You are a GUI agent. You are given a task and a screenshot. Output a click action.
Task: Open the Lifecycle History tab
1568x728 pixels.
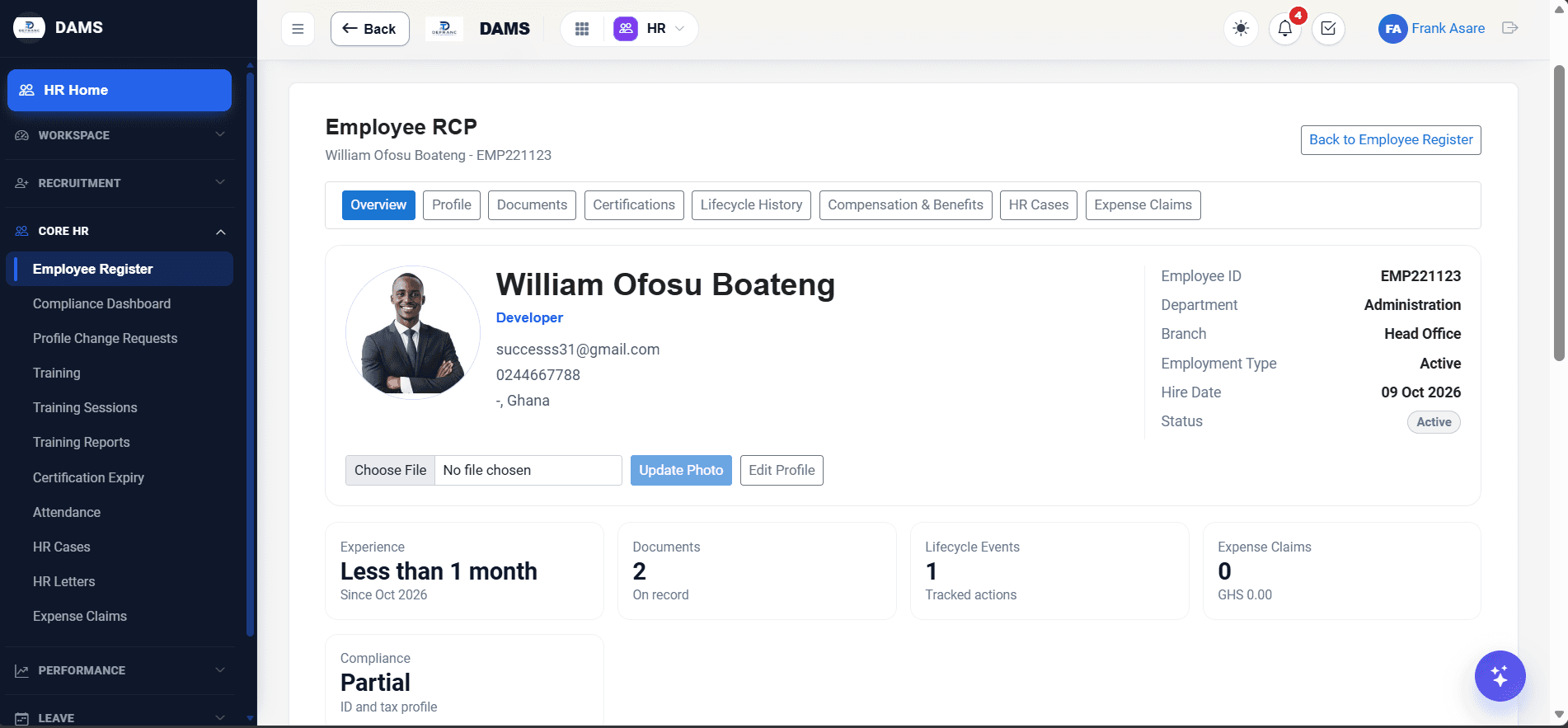pyautogui.click(x=751, y=205)
